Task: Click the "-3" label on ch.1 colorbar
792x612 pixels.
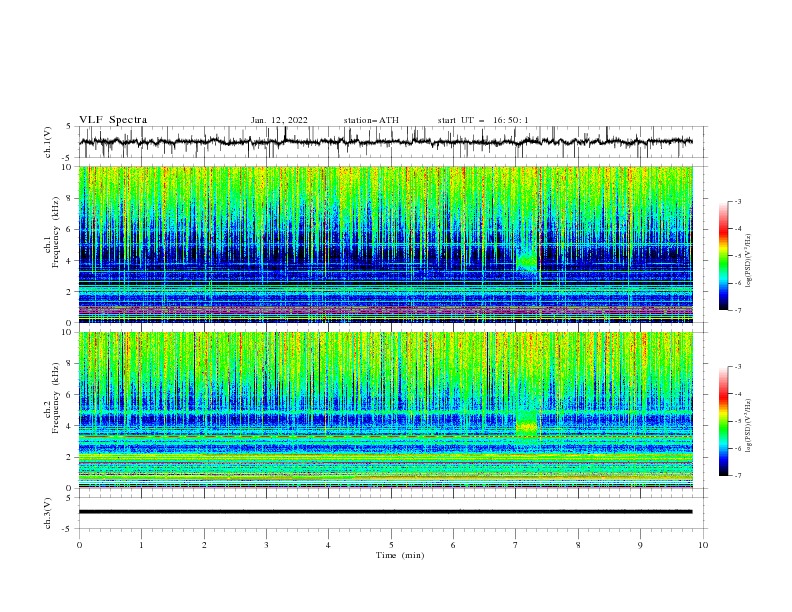Action: point(738,201)
